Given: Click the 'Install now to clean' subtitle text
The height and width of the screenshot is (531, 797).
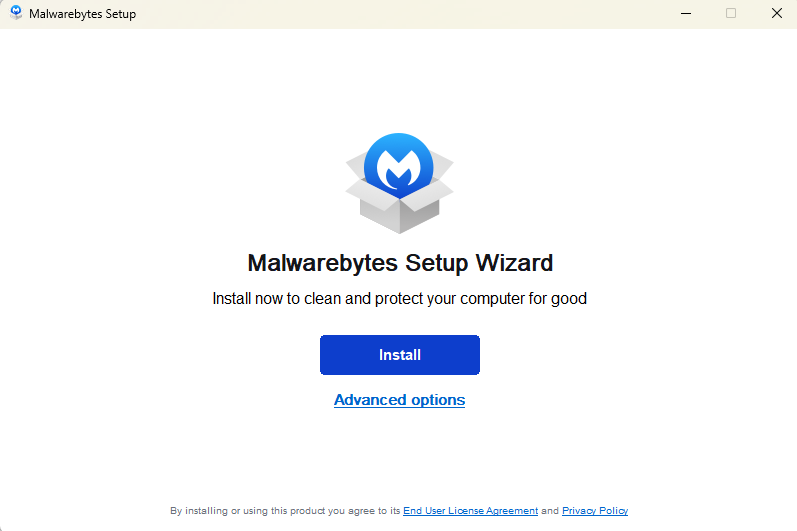Looking at the screenshot, I should coord(399,299).
